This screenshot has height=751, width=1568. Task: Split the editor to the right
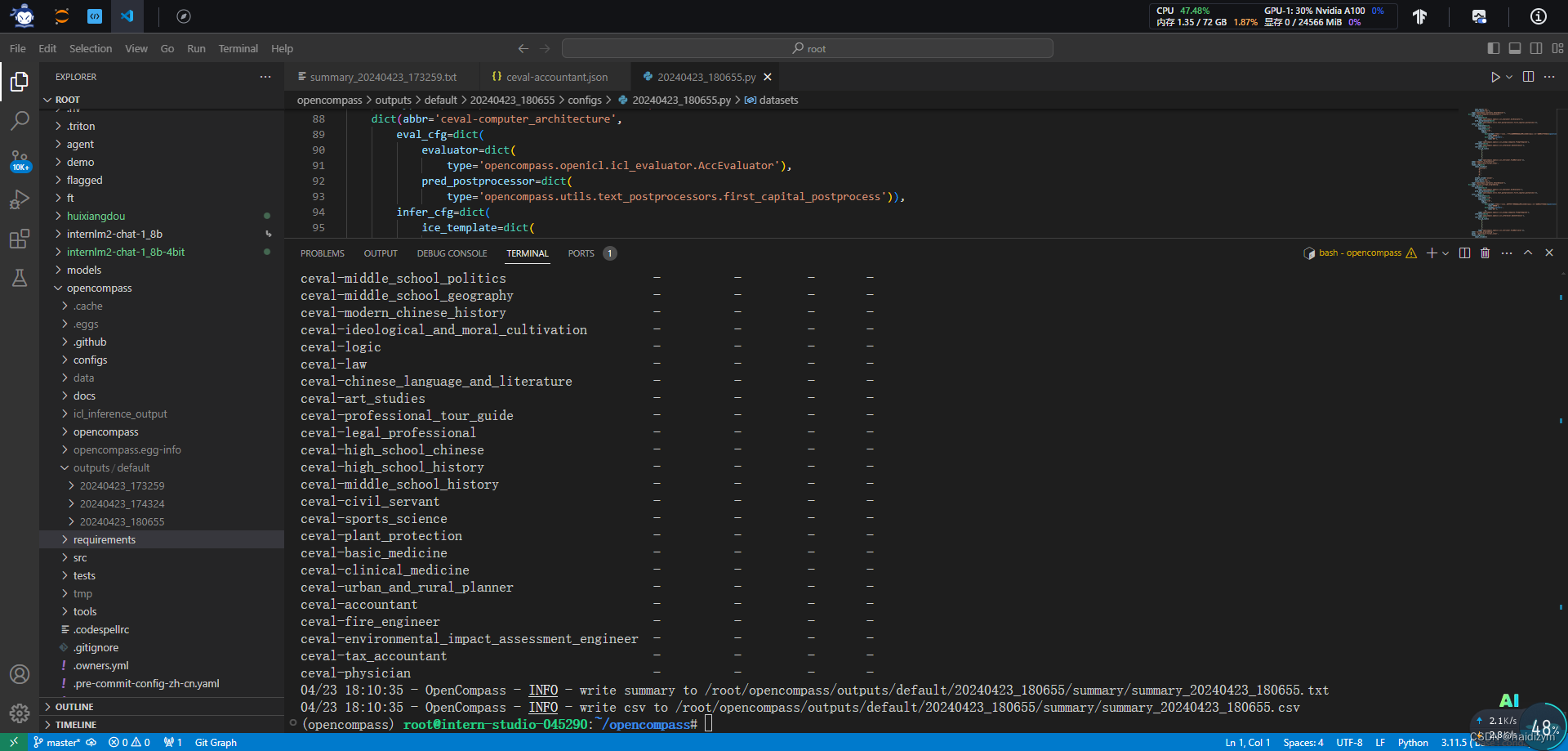coord(1528,77)
